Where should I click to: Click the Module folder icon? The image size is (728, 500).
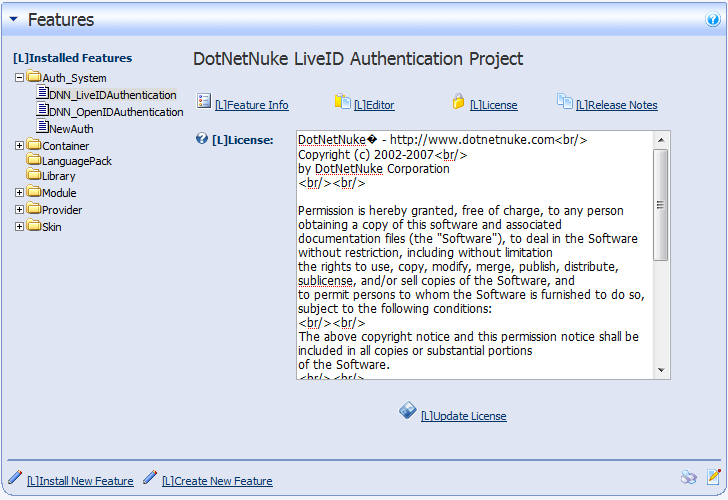click(x=33, y=191)
